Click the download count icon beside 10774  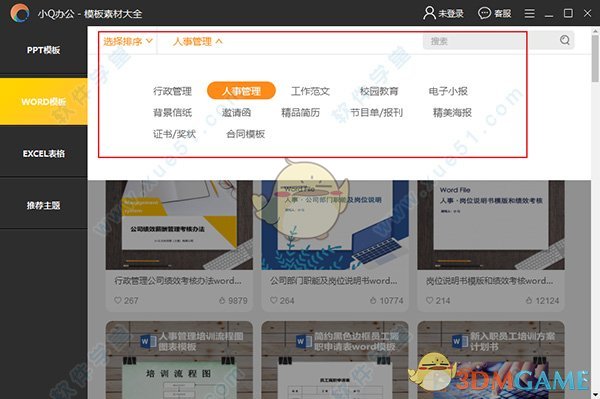tap(373, 300)
